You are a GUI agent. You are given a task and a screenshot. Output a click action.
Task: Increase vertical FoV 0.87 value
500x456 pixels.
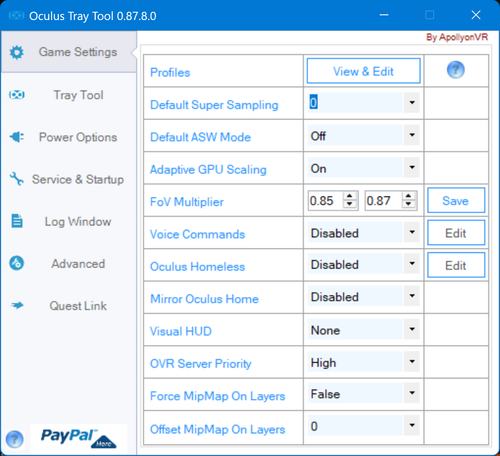(x=409, y=196)
